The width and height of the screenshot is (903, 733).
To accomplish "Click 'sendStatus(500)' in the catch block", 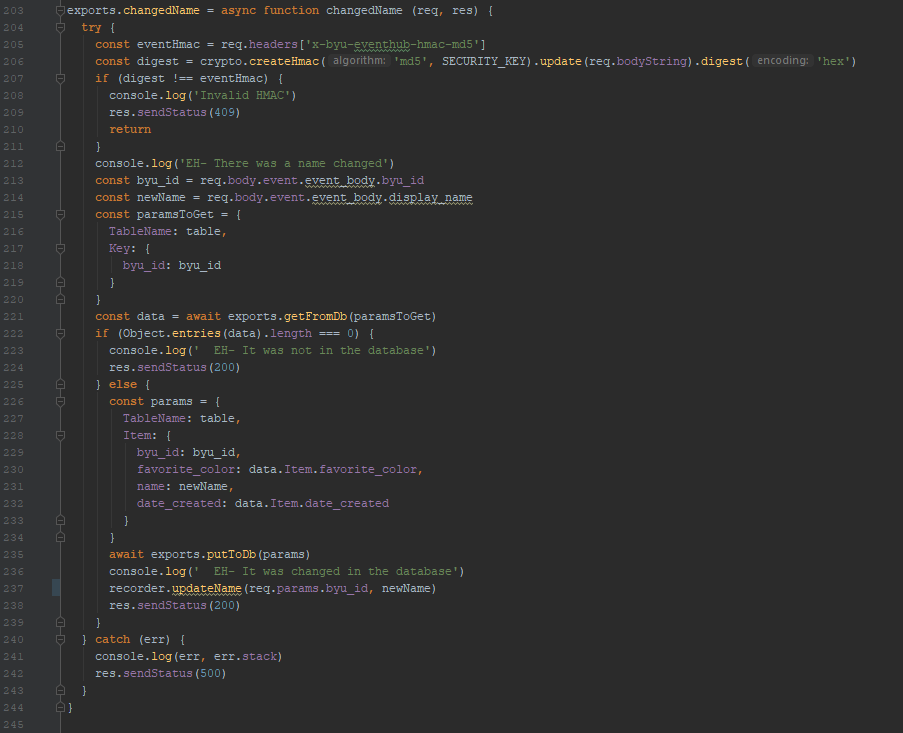I will tap(174, 673).
